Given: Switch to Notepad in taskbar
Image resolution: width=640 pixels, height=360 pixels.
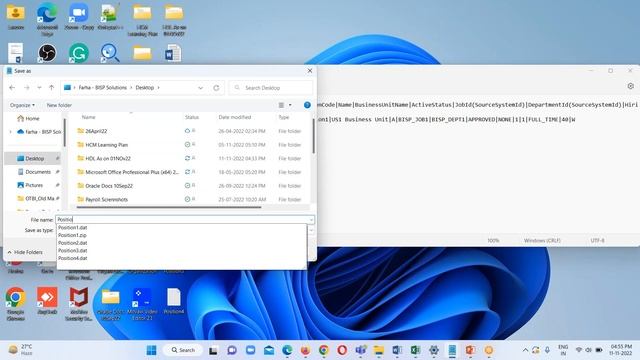Looking at the screenshot, I should pos(452,350).
